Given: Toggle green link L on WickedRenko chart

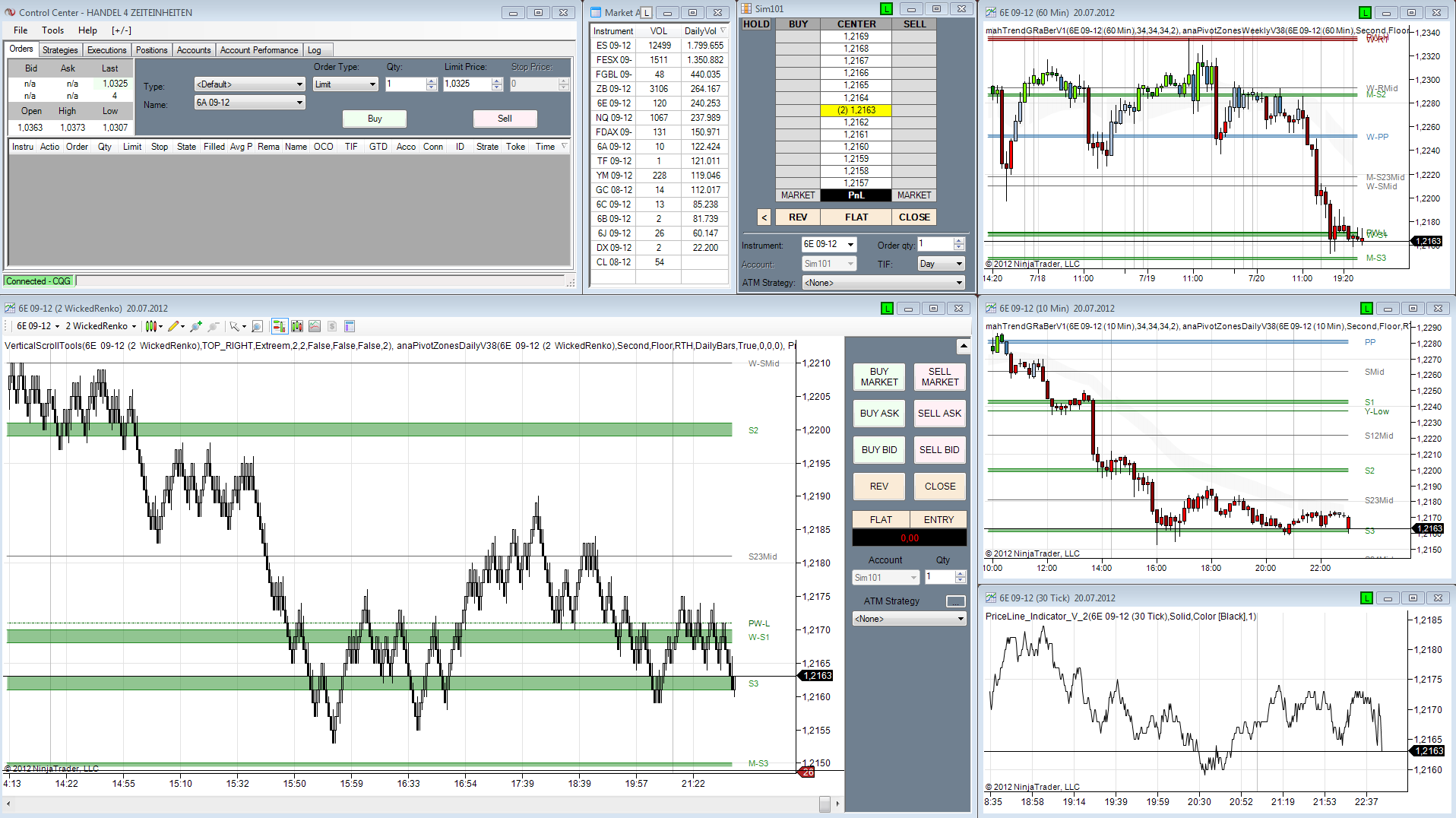Looking at the screenshot, I should click(887, 308).
